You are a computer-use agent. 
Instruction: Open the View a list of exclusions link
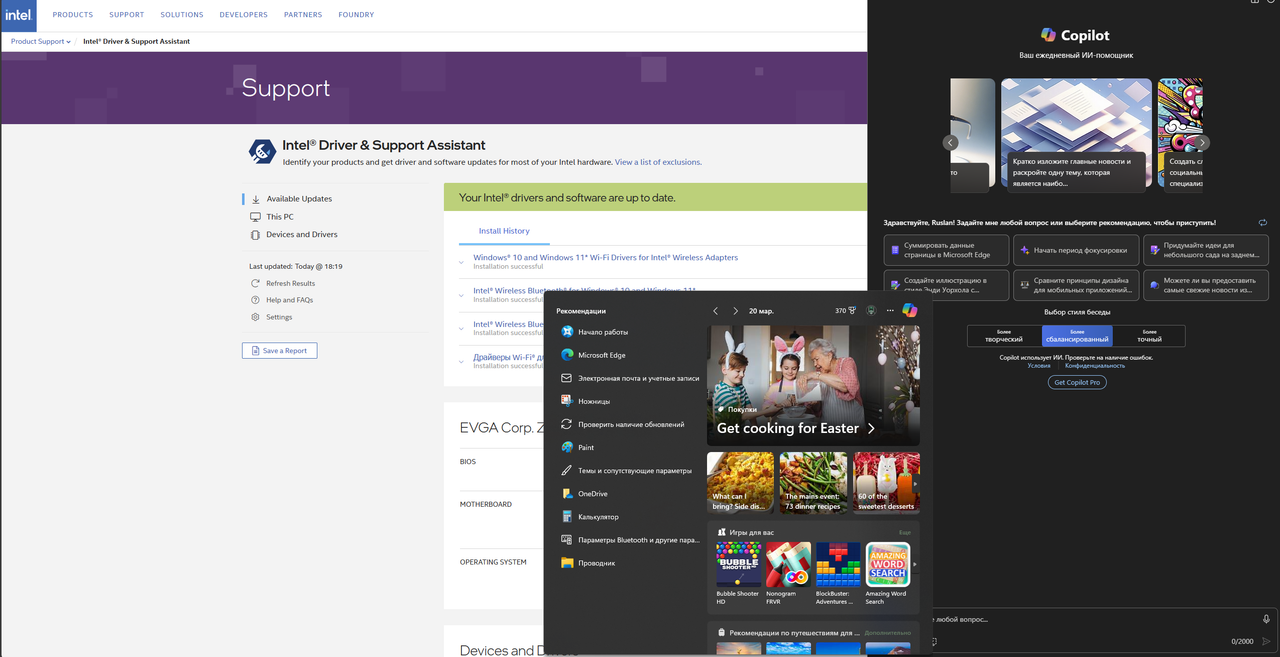(x=658, y=162)
